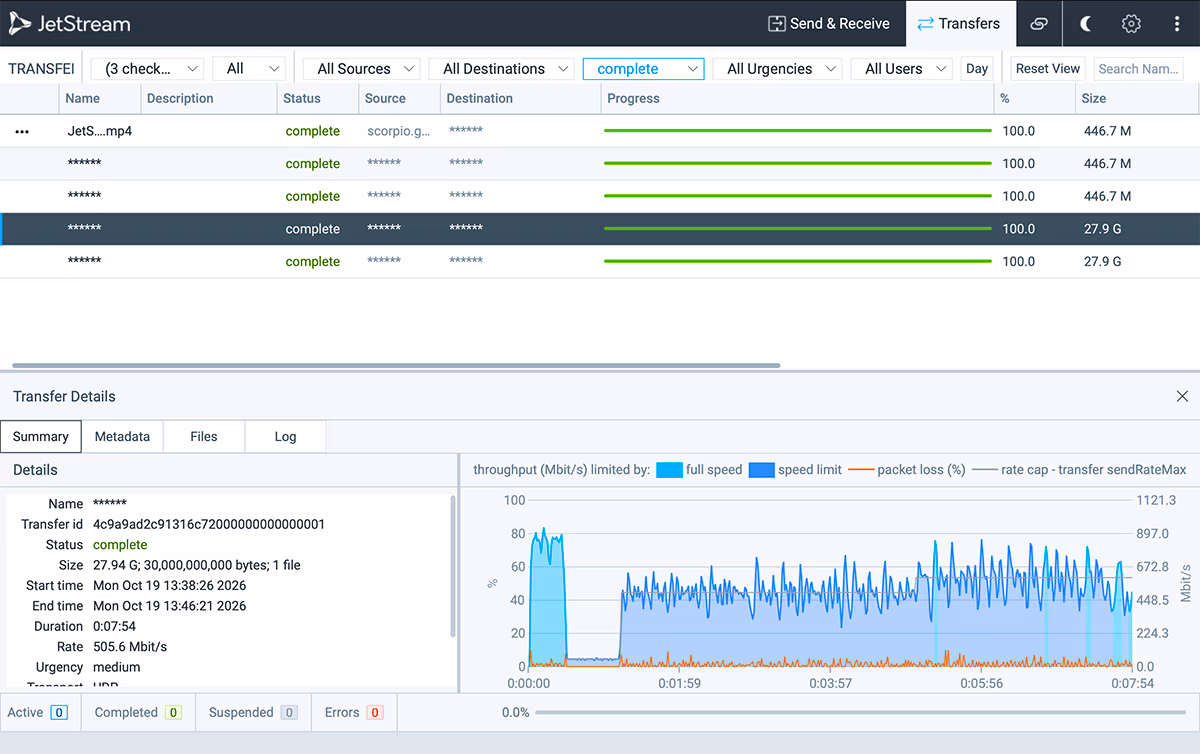This screenshot has height=754, width=1200.
Task: Toggle the 'packet loss (%)' legend entry
Action: pos(908,469)
